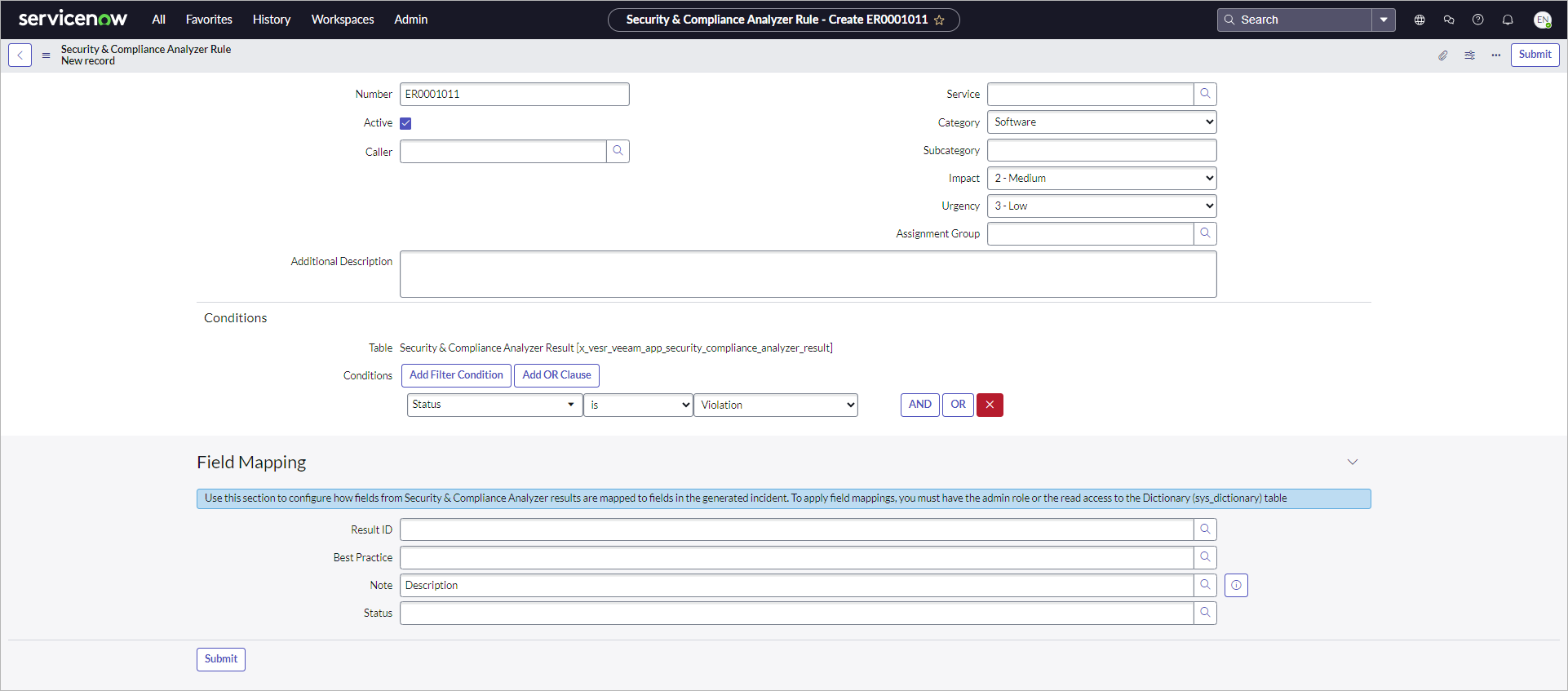Open more options ellipsis in form header

coord(1495,55)
